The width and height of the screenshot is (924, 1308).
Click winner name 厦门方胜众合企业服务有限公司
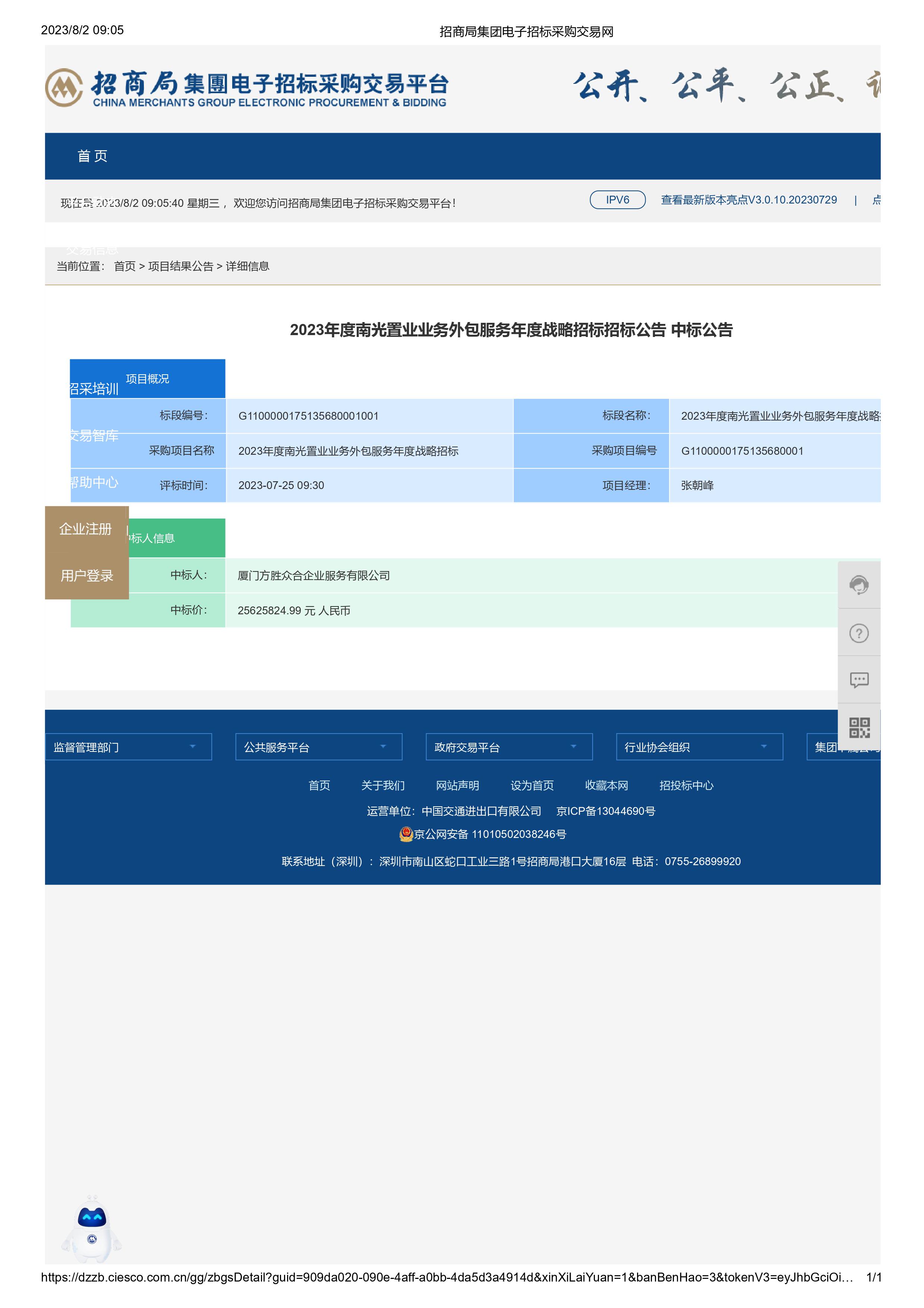pyautogui.click(x=314, y=576)
